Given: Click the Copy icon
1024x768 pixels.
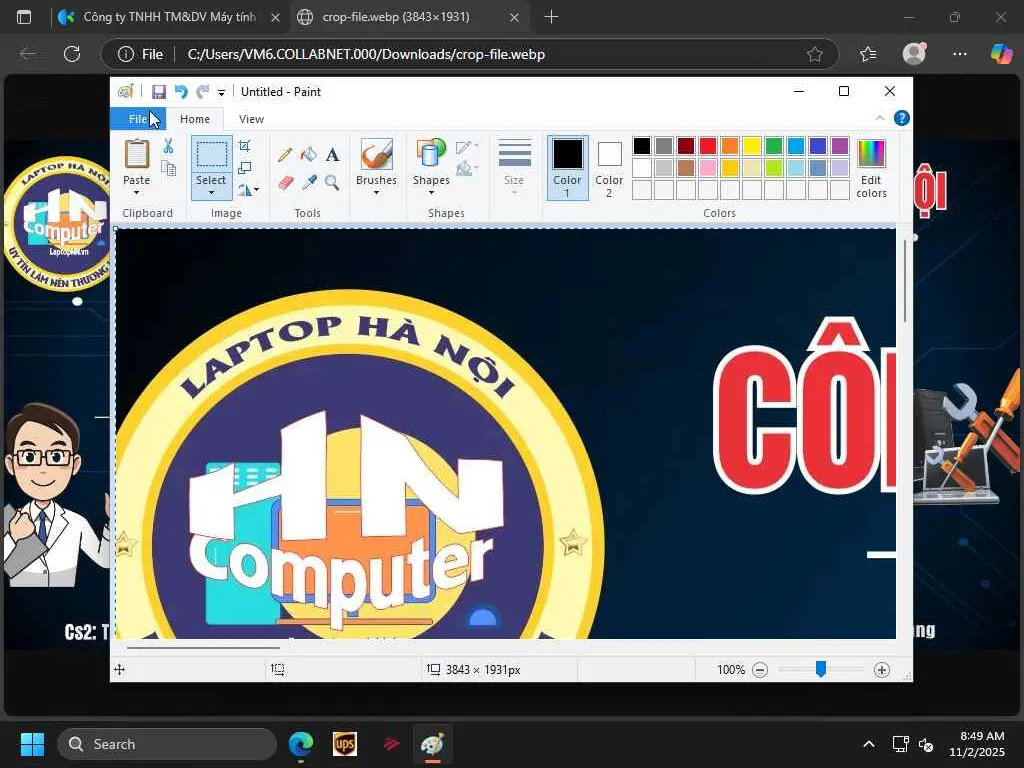Looking at the screenshot, I should (x=168, y=168).
